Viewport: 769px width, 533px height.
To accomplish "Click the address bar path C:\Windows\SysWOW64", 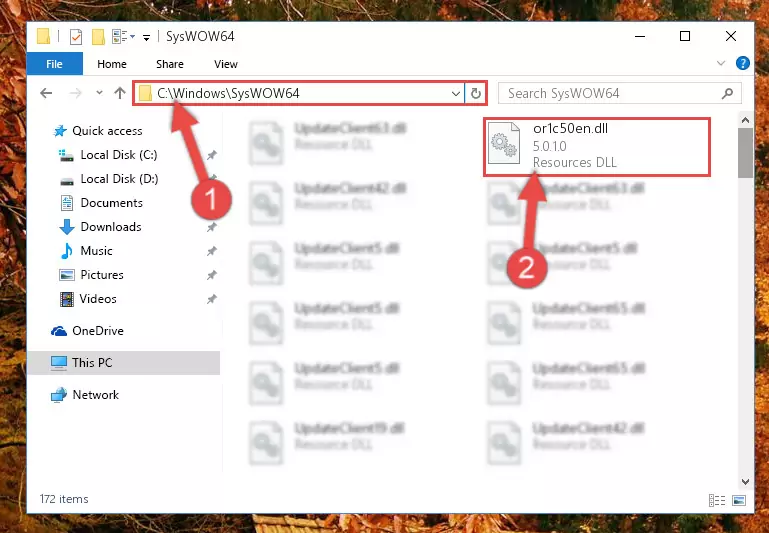I will [228, 93].
